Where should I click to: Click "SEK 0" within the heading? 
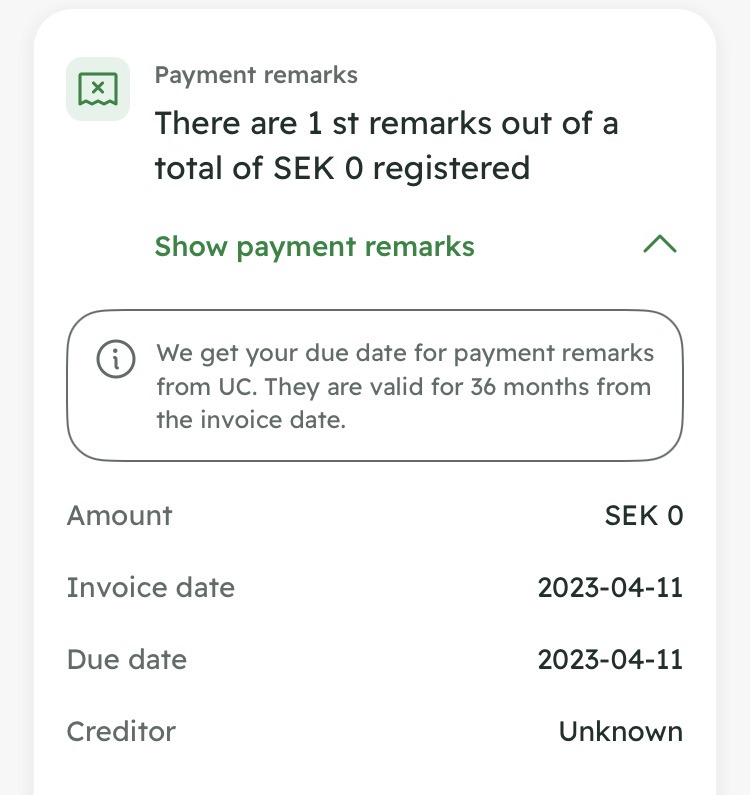pos(318,168)
